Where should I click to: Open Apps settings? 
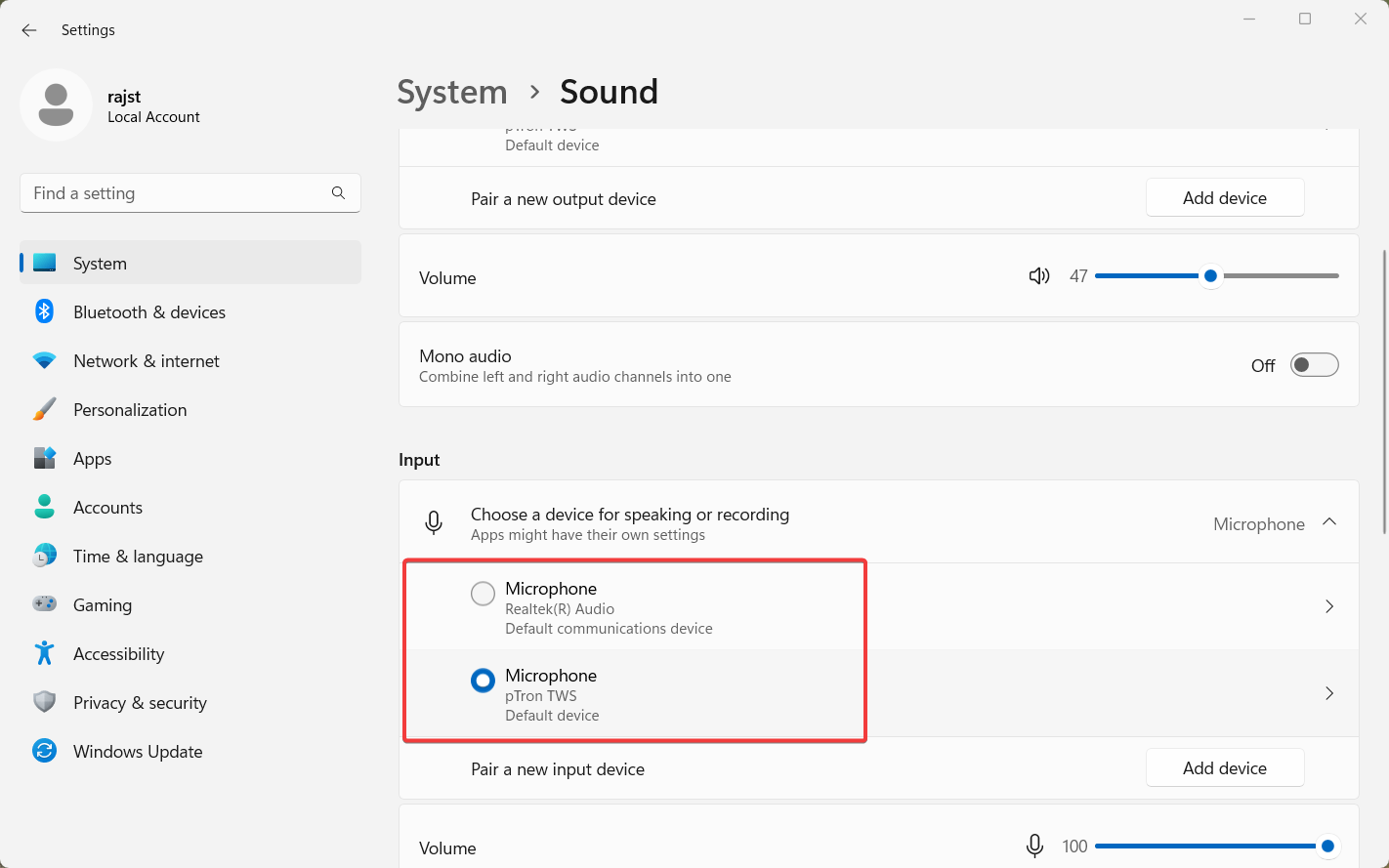click(190, 458)
